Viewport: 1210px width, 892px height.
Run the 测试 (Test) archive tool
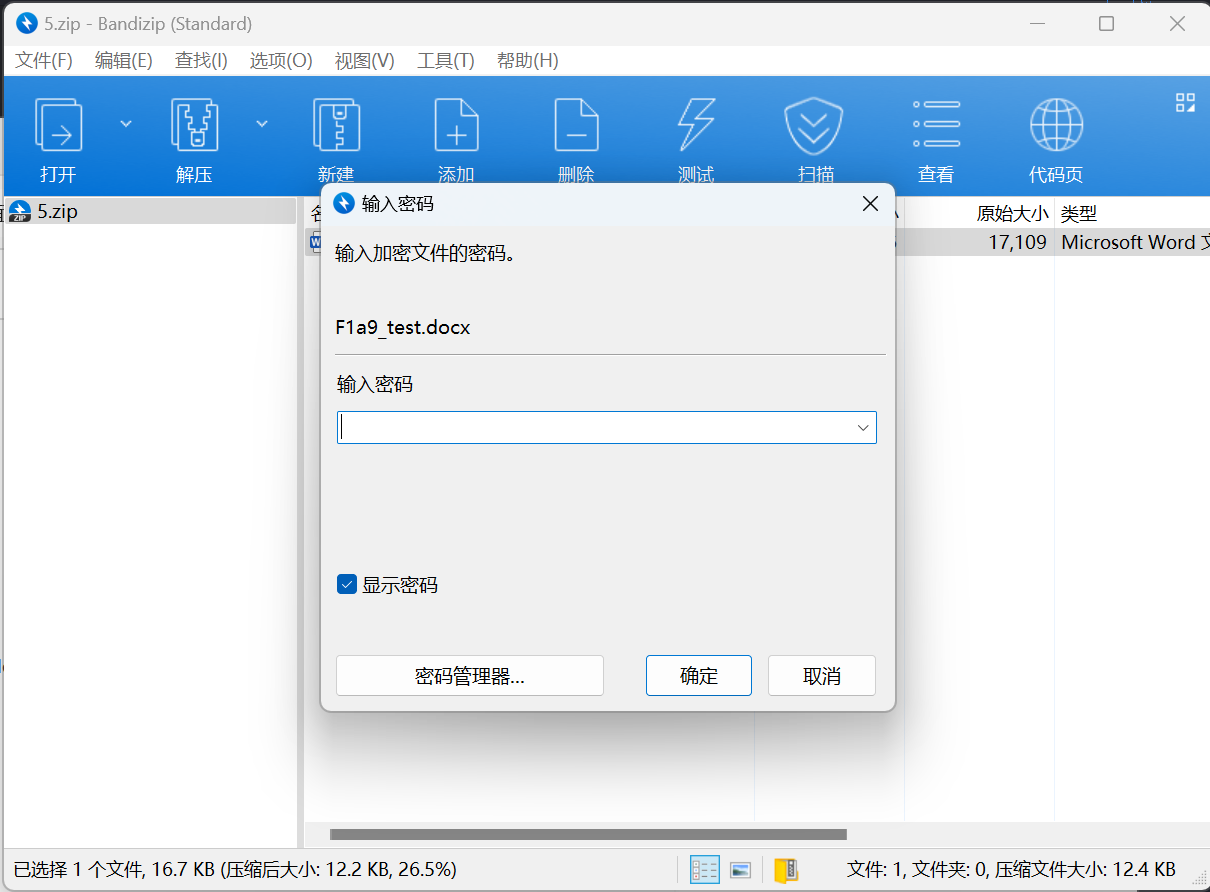coord(696,125)
